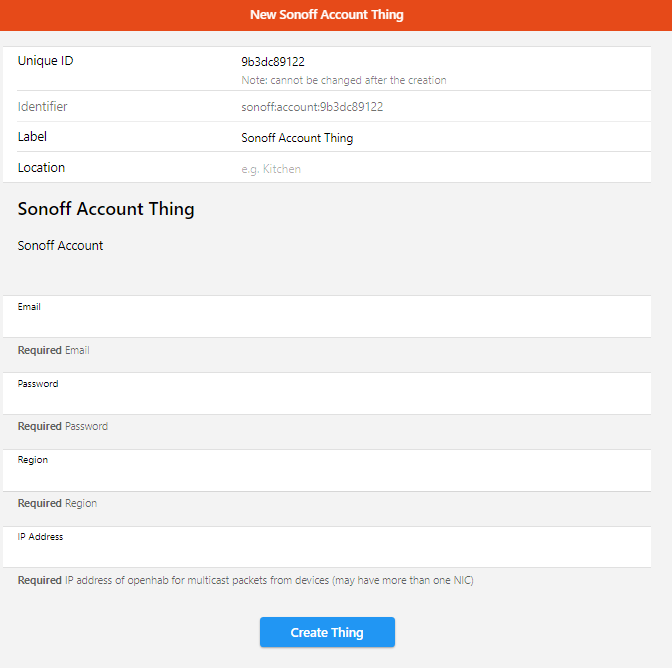672x668 pixels.
Task: Click the Required Password hint text
Action: click(63, 427)
